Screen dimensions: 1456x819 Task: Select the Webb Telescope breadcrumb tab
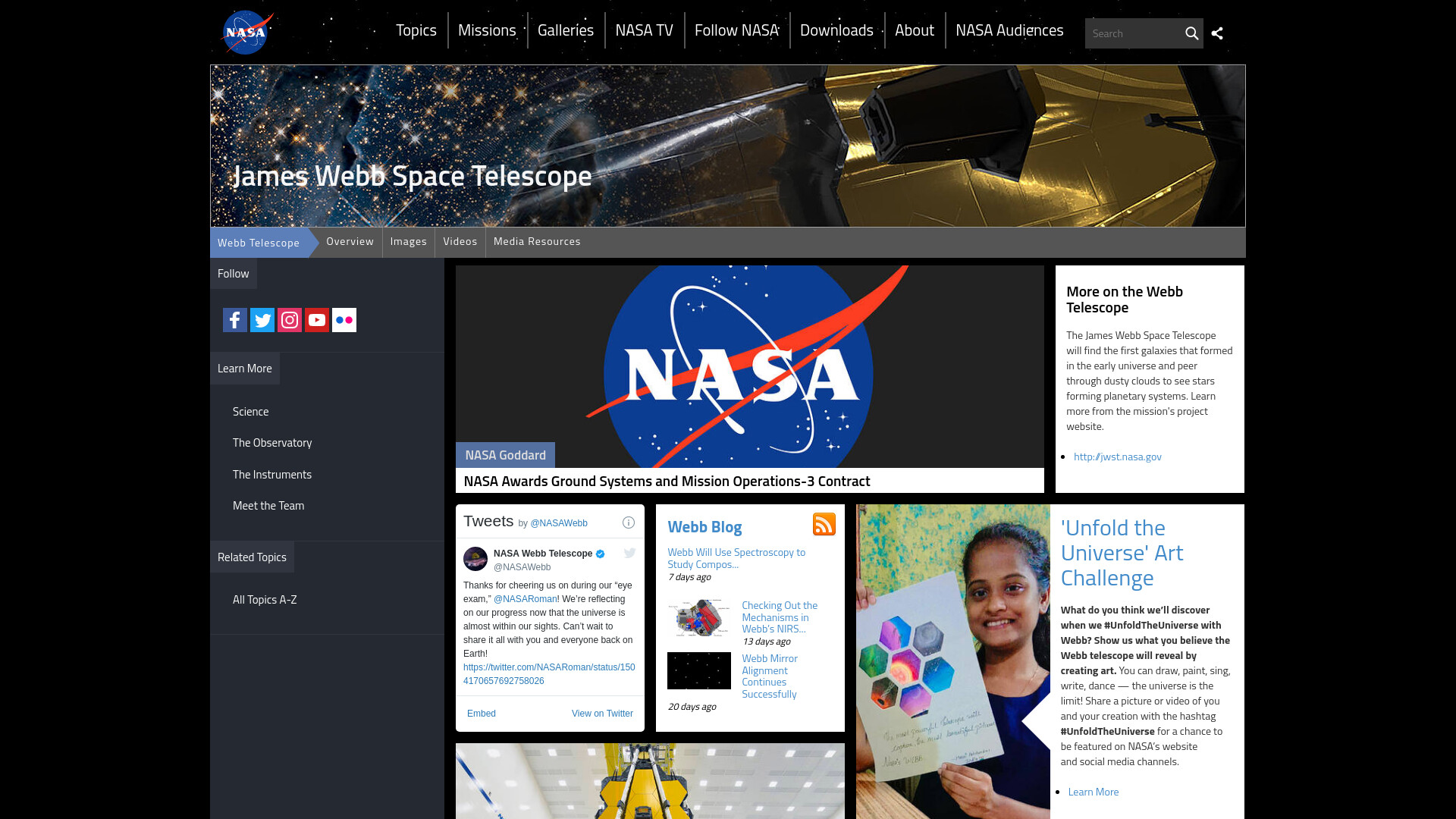[259, 243]
